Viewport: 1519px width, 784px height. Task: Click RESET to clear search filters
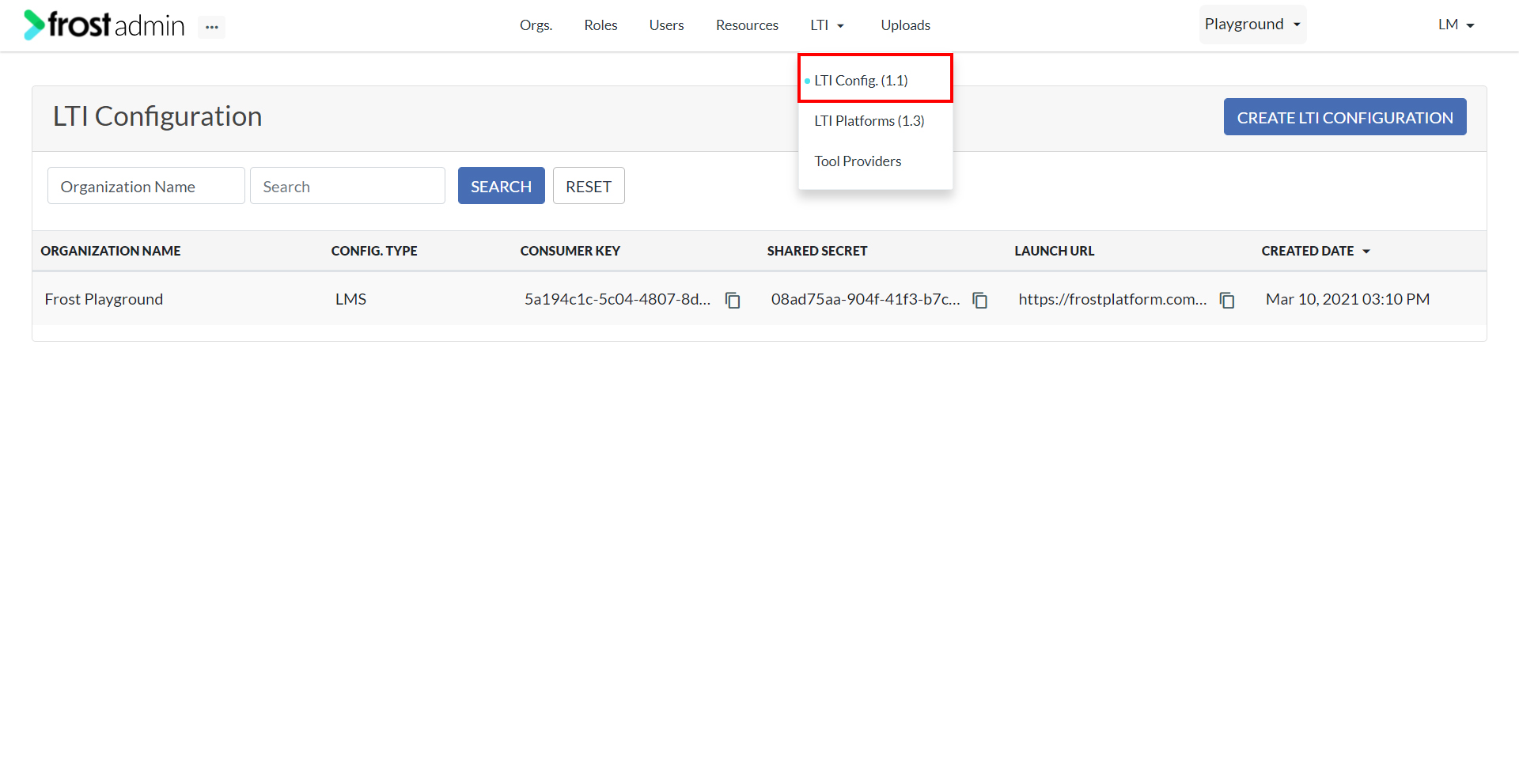pos(589,185)
